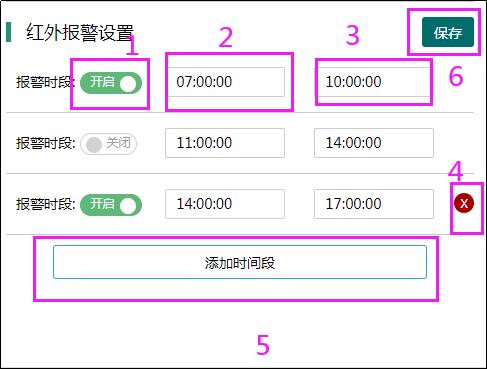Click the 添加时间段 button
Image resolution: width=487 pixels, height=370 pixels.
tap(240, 262)
